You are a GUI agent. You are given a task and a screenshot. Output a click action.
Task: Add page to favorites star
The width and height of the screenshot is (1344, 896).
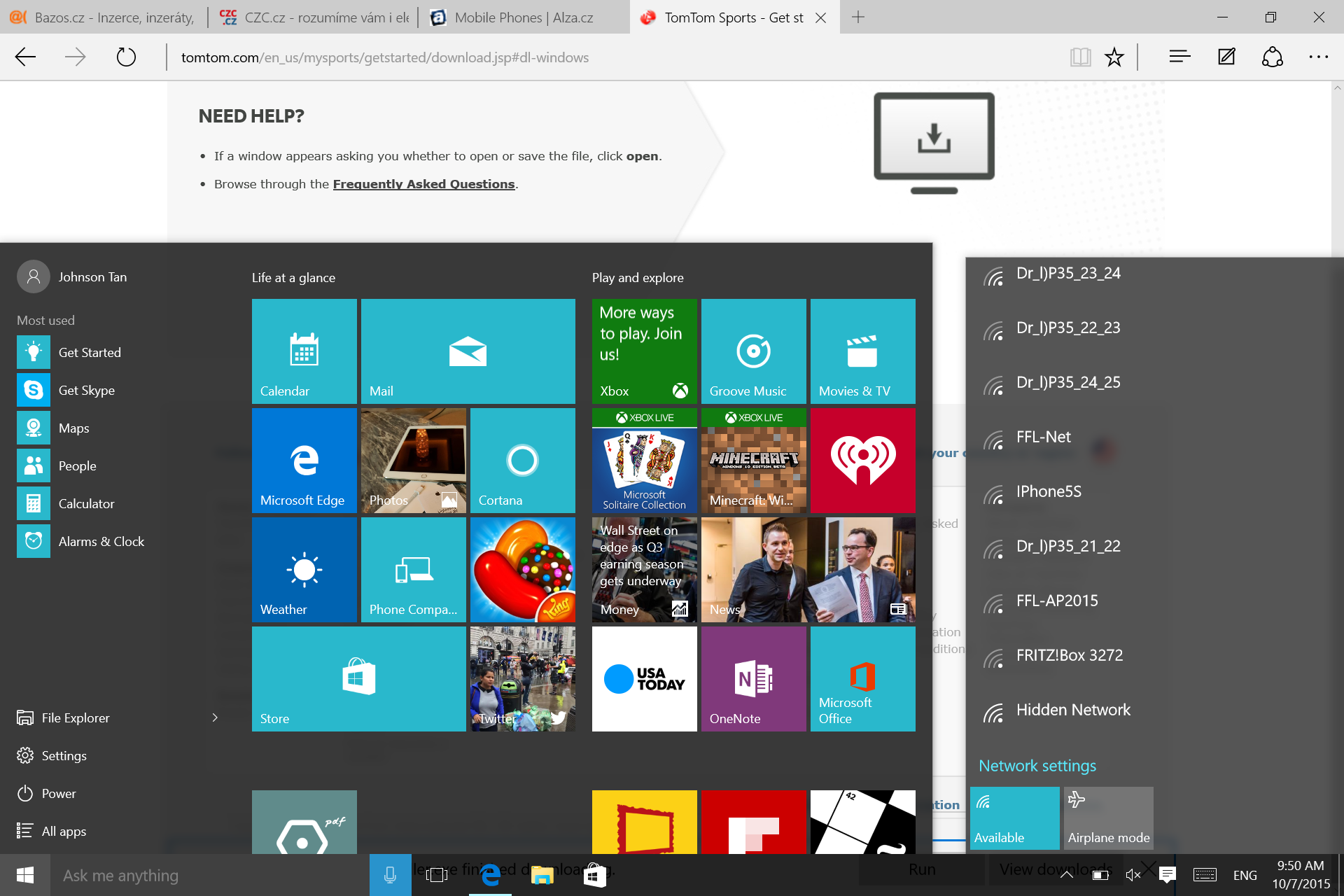click(1114, 57)
